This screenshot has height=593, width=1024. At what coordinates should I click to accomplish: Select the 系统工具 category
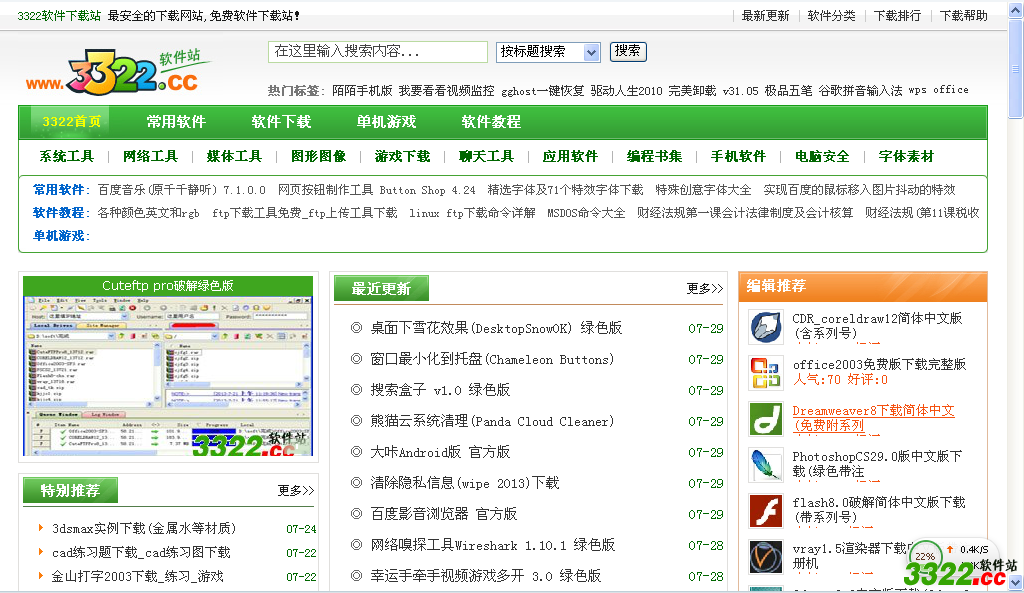click(x=67, y=157)
